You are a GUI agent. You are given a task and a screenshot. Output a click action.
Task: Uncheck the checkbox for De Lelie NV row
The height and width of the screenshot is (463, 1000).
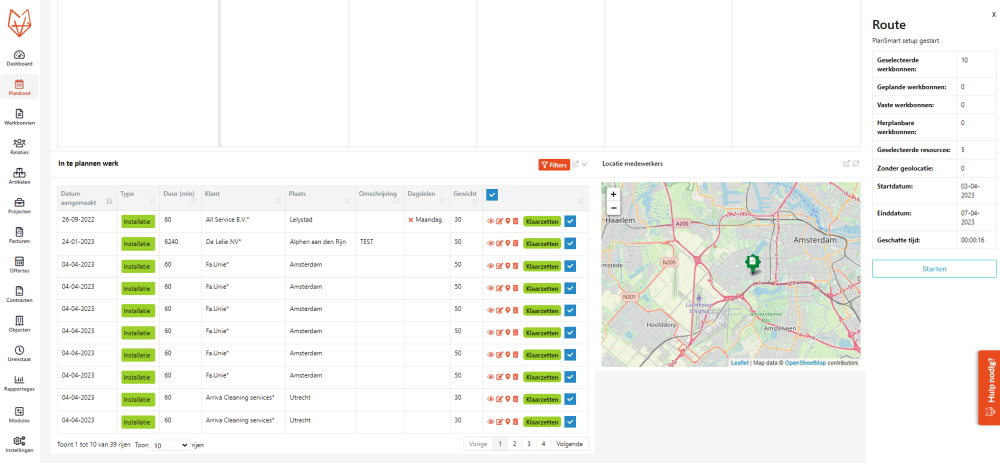point(570,243)
